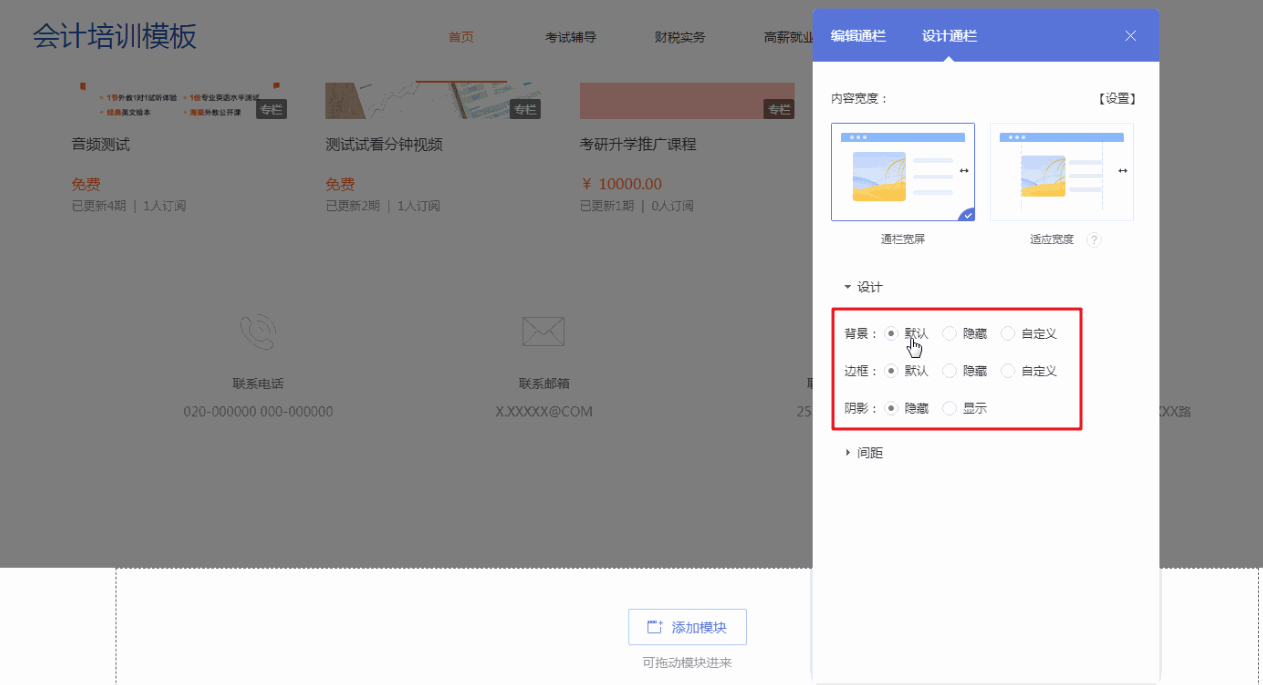
Task: Click the phone icon above 联系电话
Action: tap(258, 330)
